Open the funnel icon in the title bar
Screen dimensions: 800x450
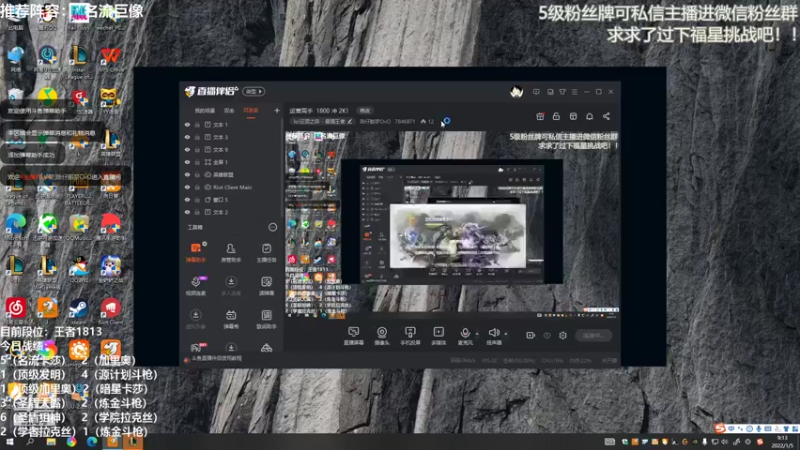[x=562, y=92]
